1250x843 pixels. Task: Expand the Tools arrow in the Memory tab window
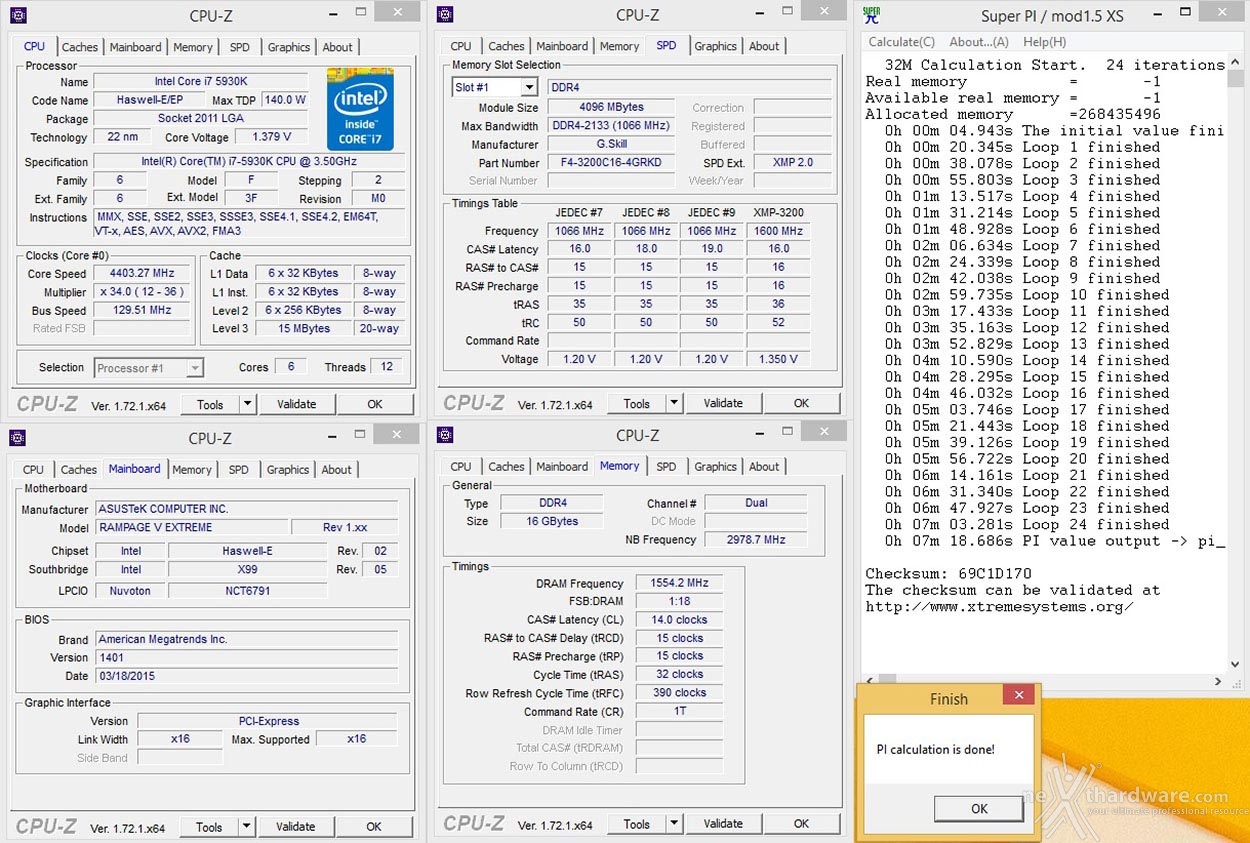click(x=674, y=824)
